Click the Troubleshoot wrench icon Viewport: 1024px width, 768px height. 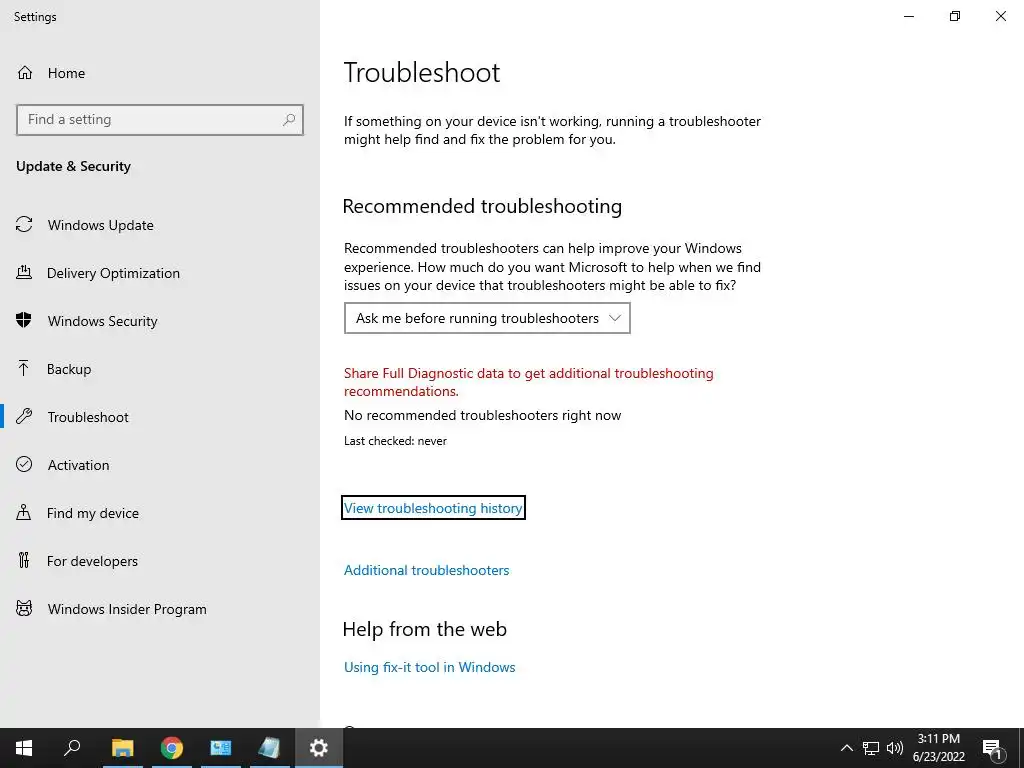pyautogui.click(x=24, y=417)
